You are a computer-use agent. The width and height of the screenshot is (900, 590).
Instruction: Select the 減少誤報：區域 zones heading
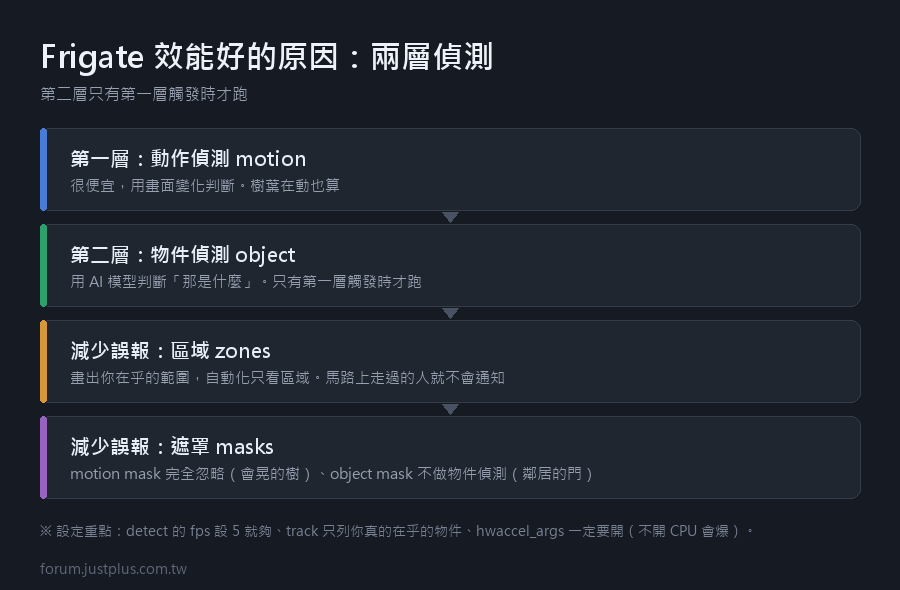170,351
